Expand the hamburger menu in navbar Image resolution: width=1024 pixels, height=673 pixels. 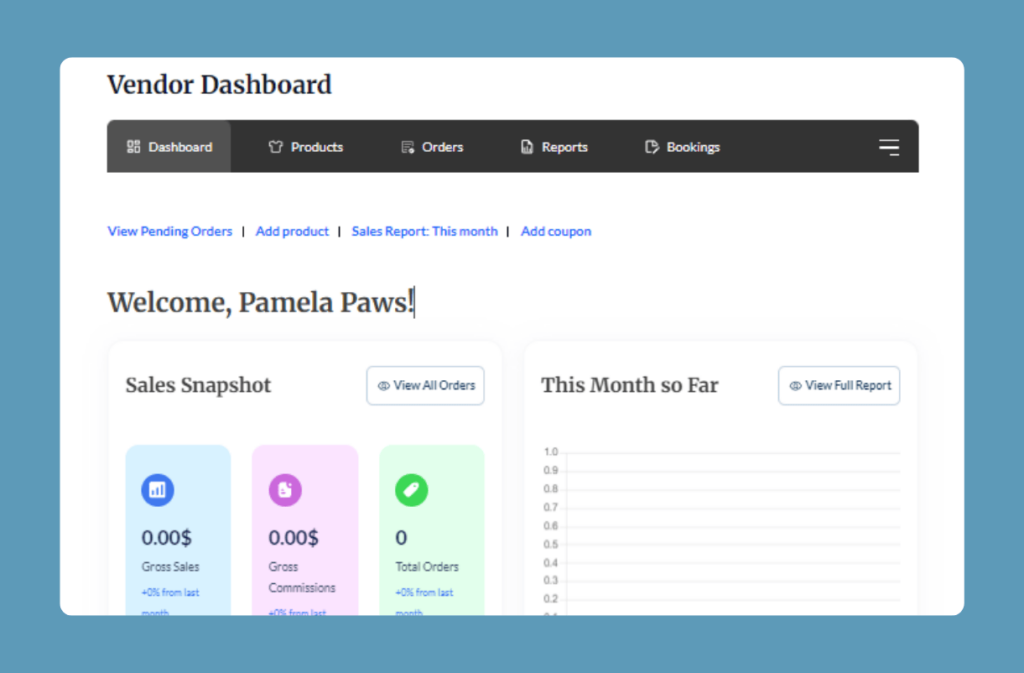coord(889,147)
